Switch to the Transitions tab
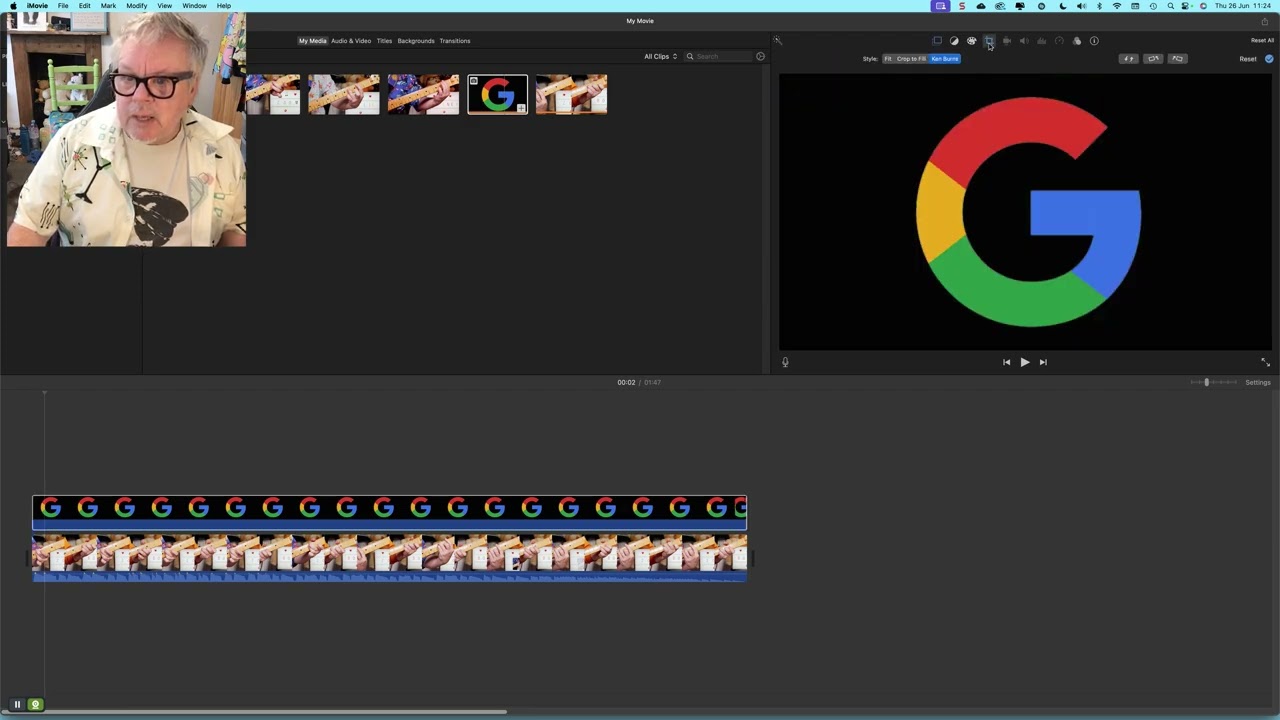 click(x=455, y=41)
